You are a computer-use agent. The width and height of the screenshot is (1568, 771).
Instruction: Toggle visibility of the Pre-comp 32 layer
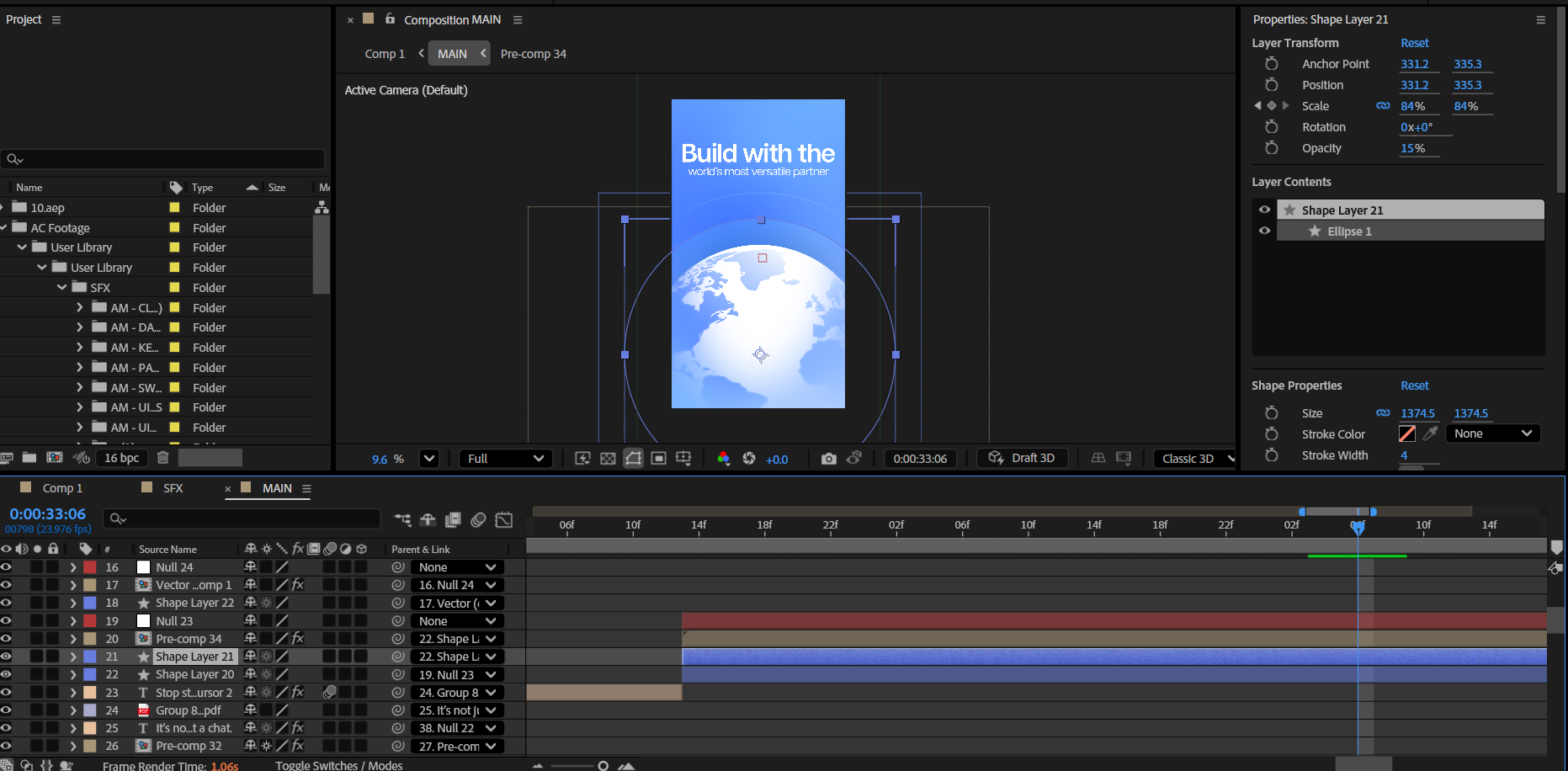point(6,746)
